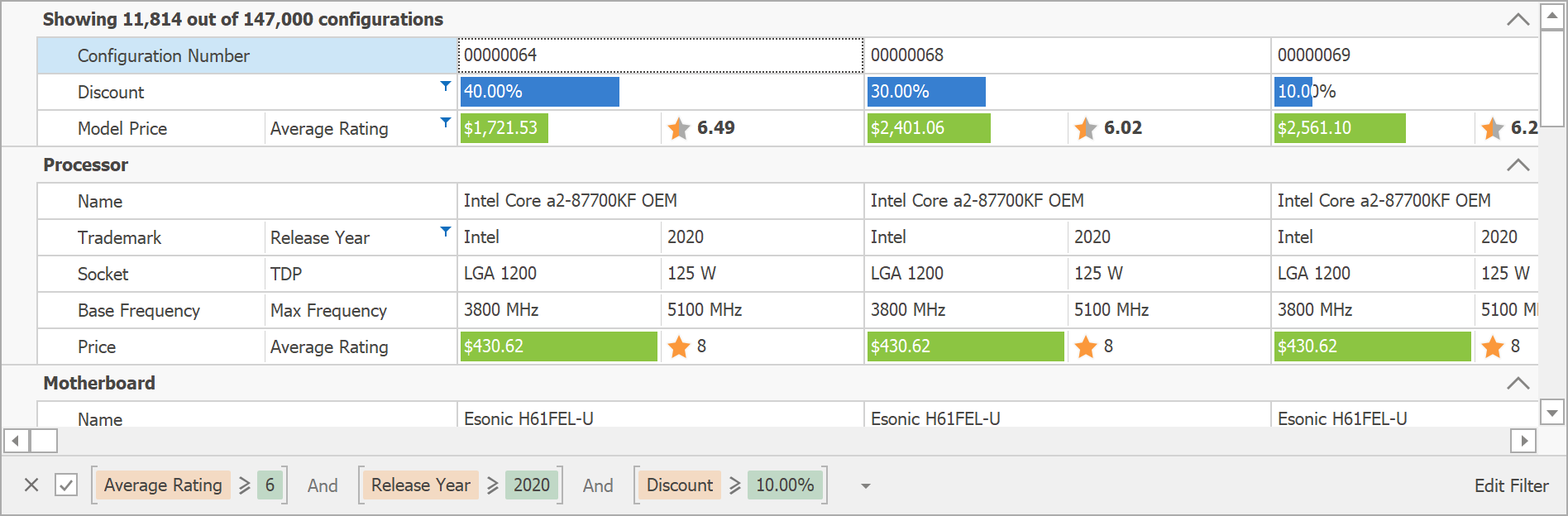The width and height of the screenshot is (1568, 516).
Task: Click the Average Rating filter field token
Action: (163, 485)
